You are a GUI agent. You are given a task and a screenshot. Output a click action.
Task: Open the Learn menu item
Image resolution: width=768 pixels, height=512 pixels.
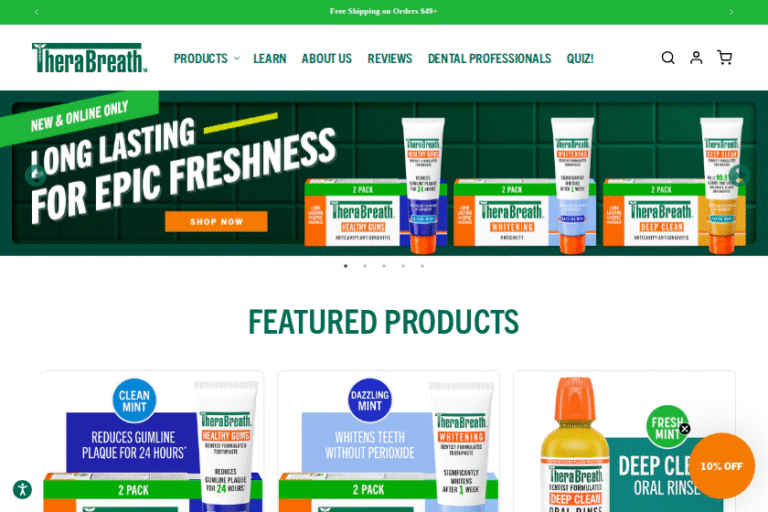[269, 58]
